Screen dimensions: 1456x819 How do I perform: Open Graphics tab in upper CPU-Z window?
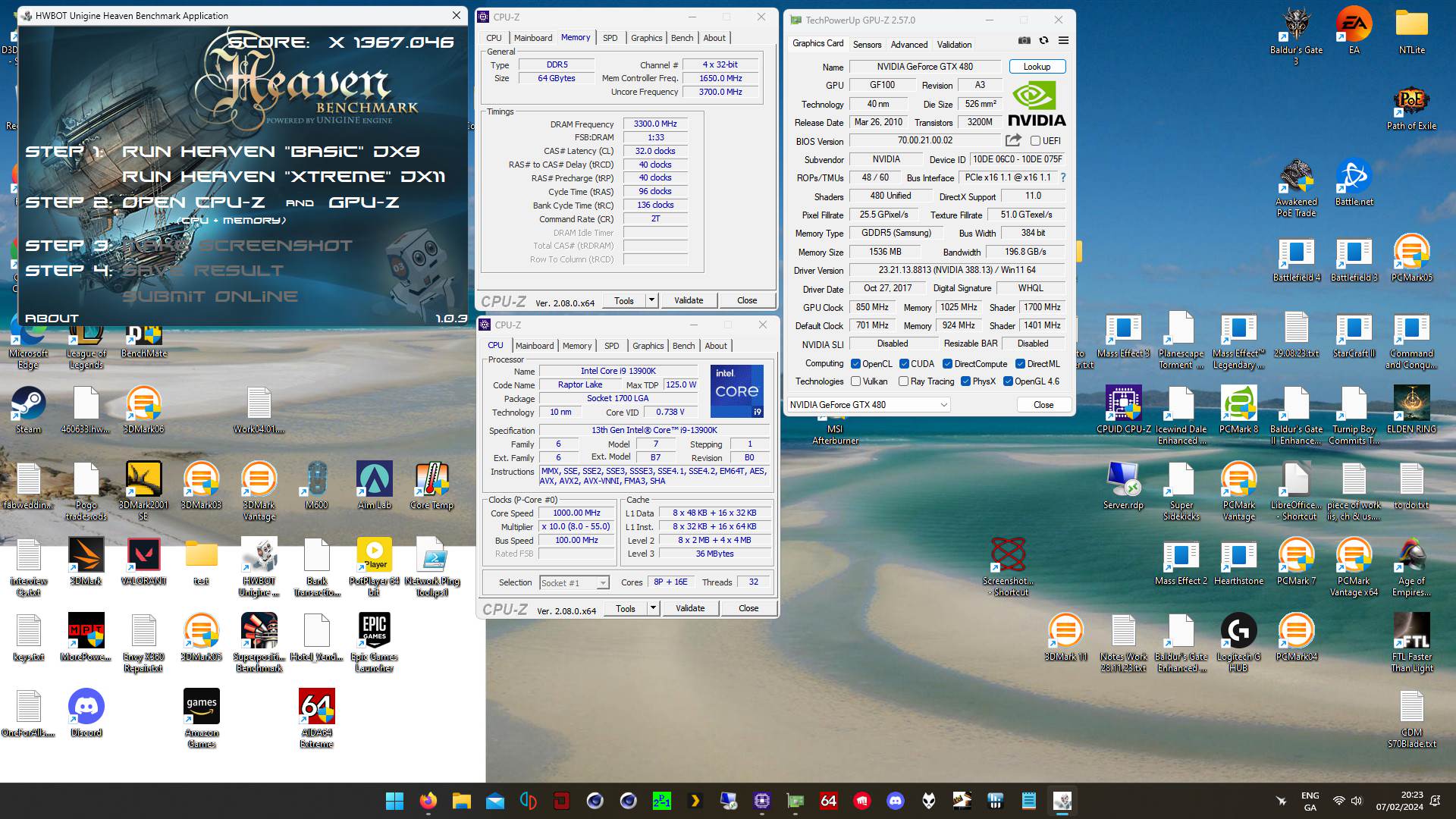pos(646,38)
